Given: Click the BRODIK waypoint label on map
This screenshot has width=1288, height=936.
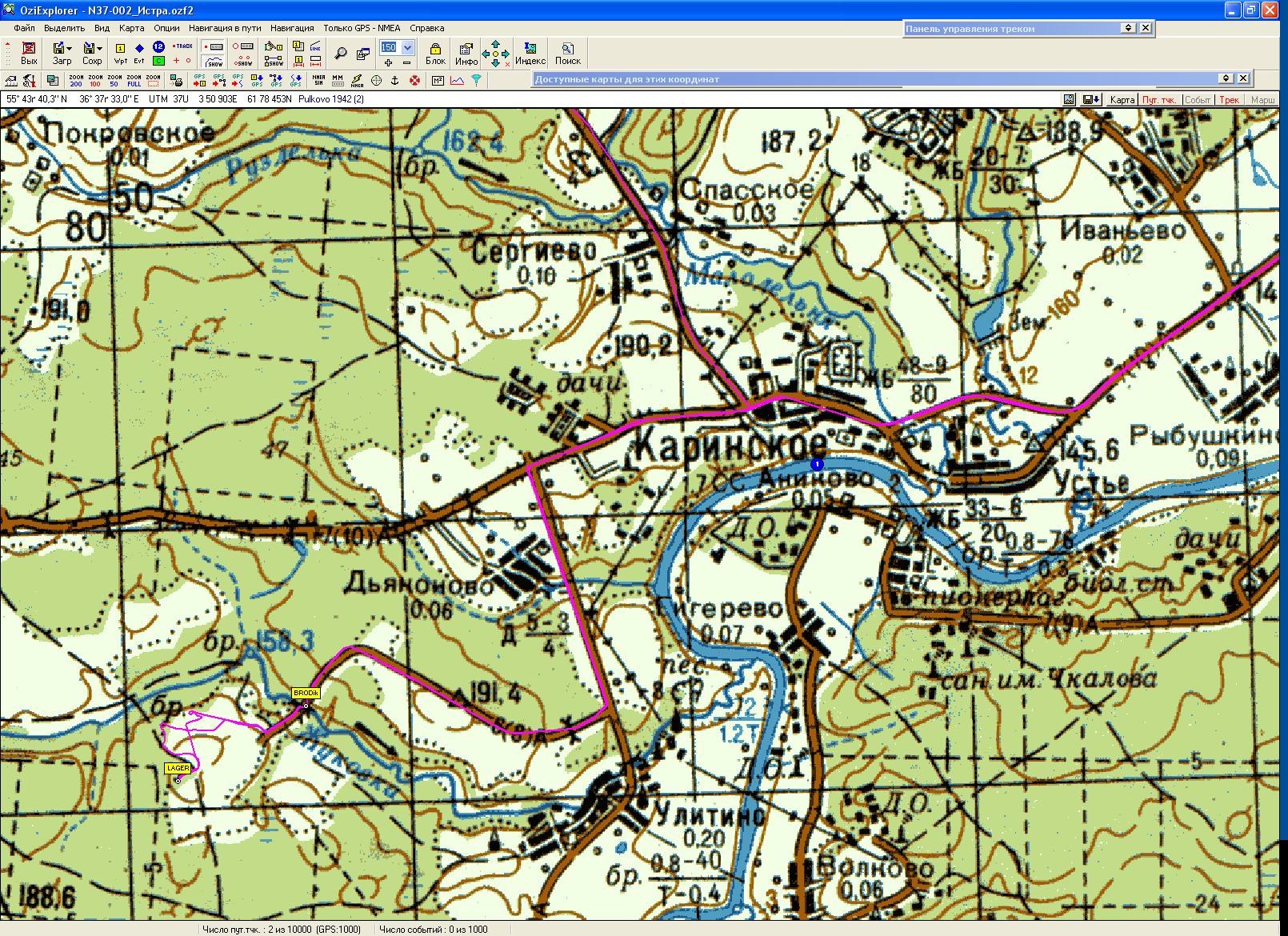Looking at the screenshot, I should pyautogui.click(x=306, y=693).
